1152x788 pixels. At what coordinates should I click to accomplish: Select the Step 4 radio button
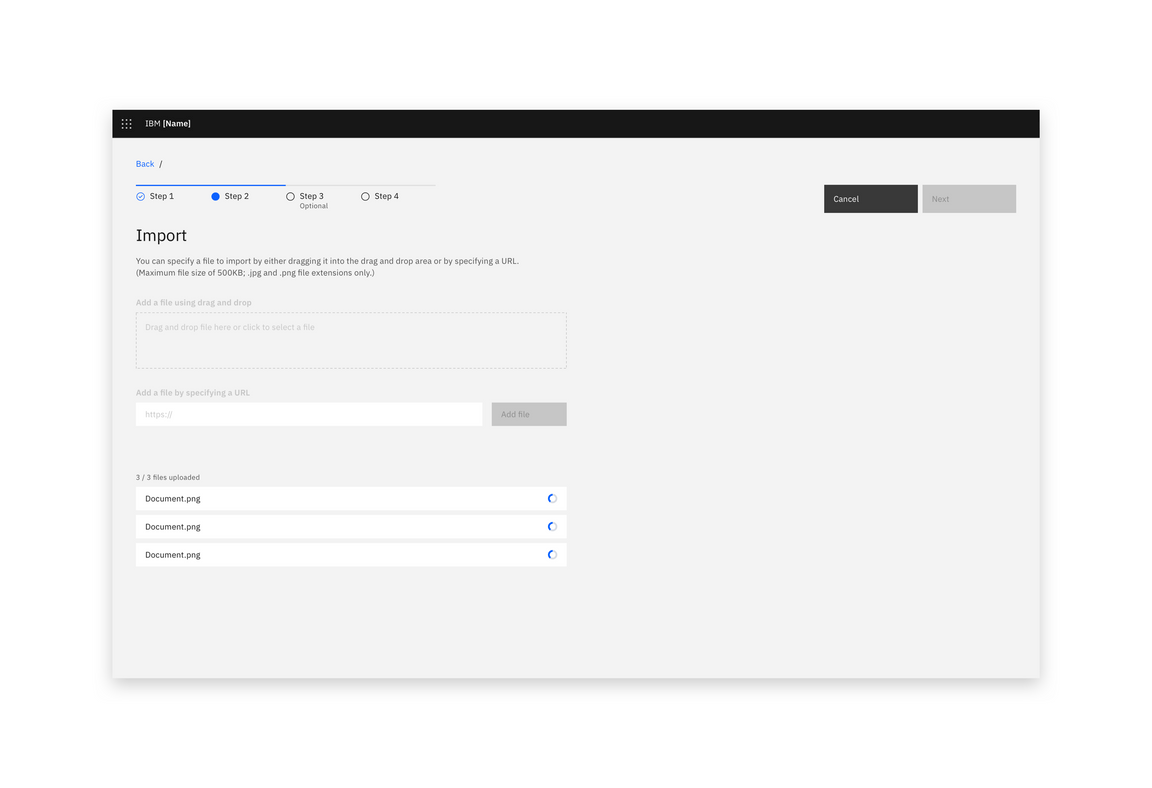pos(365,196)
